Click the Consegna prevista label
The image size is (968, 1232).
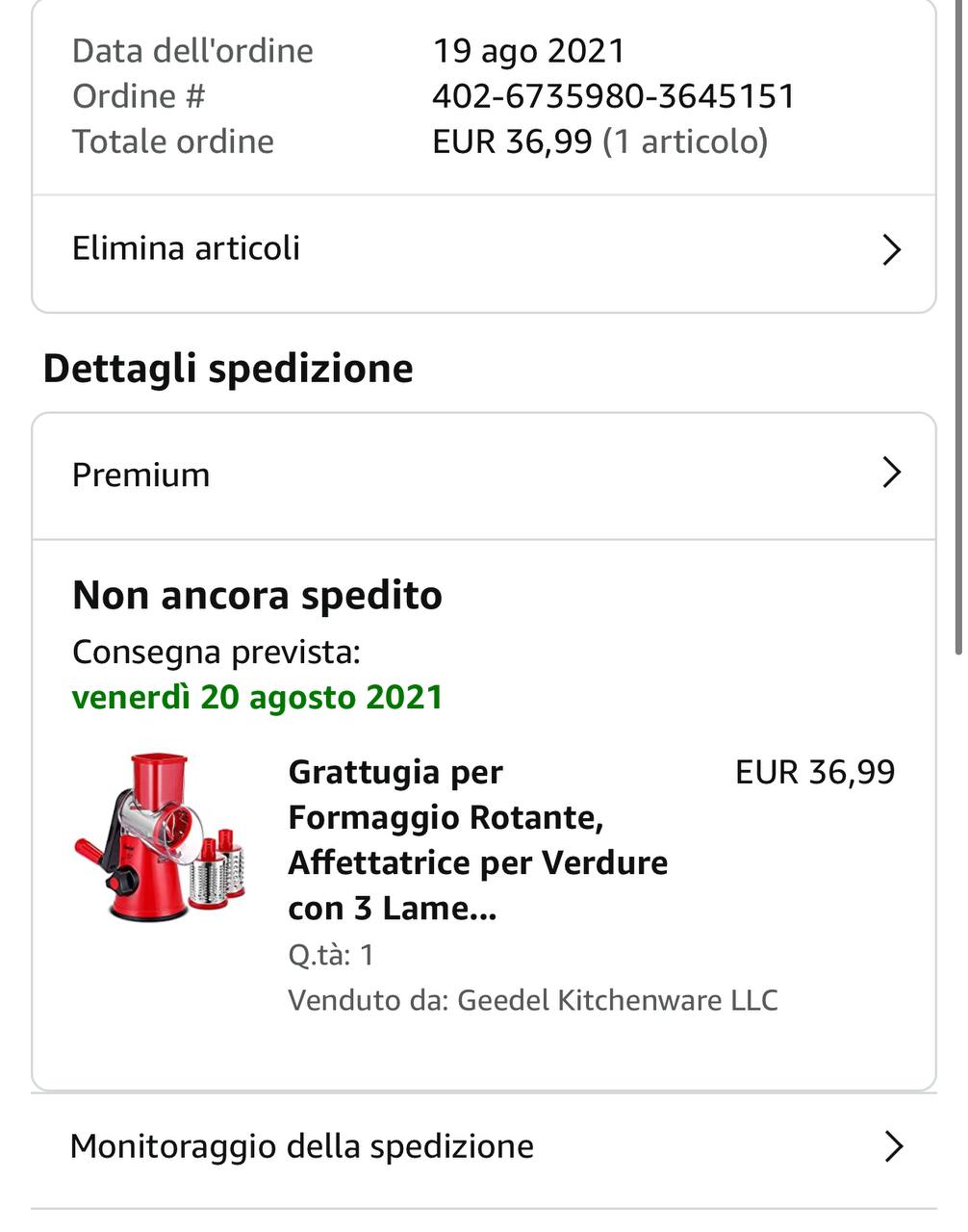pos(216,652)
